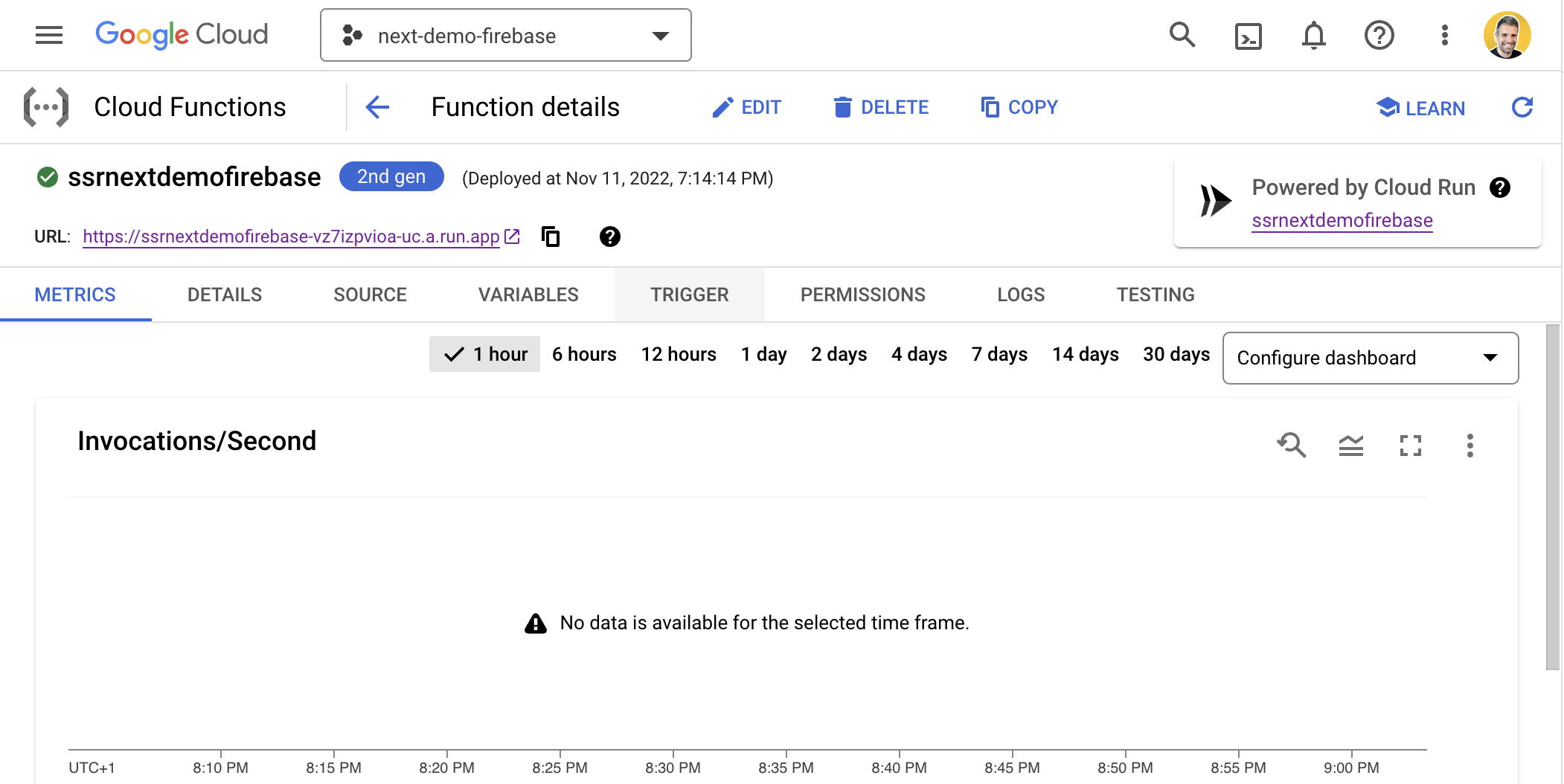Click the external-link icon beside the function URL
The height and width of the screenshot is (784, 1564).
[x=512, y=237]
